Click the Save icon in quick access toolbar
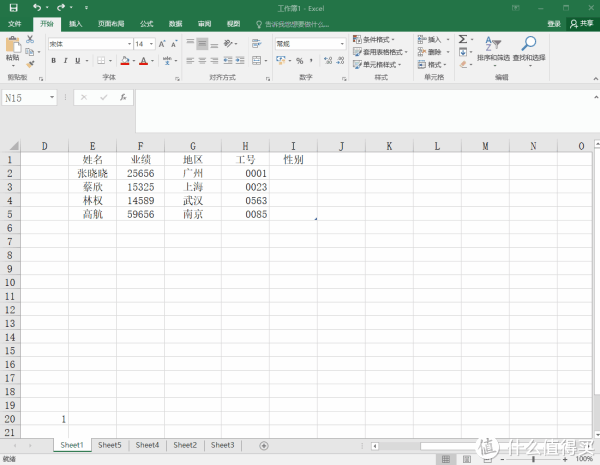The width and height of the screenshot is (600, 465). [x=14, y=7]
